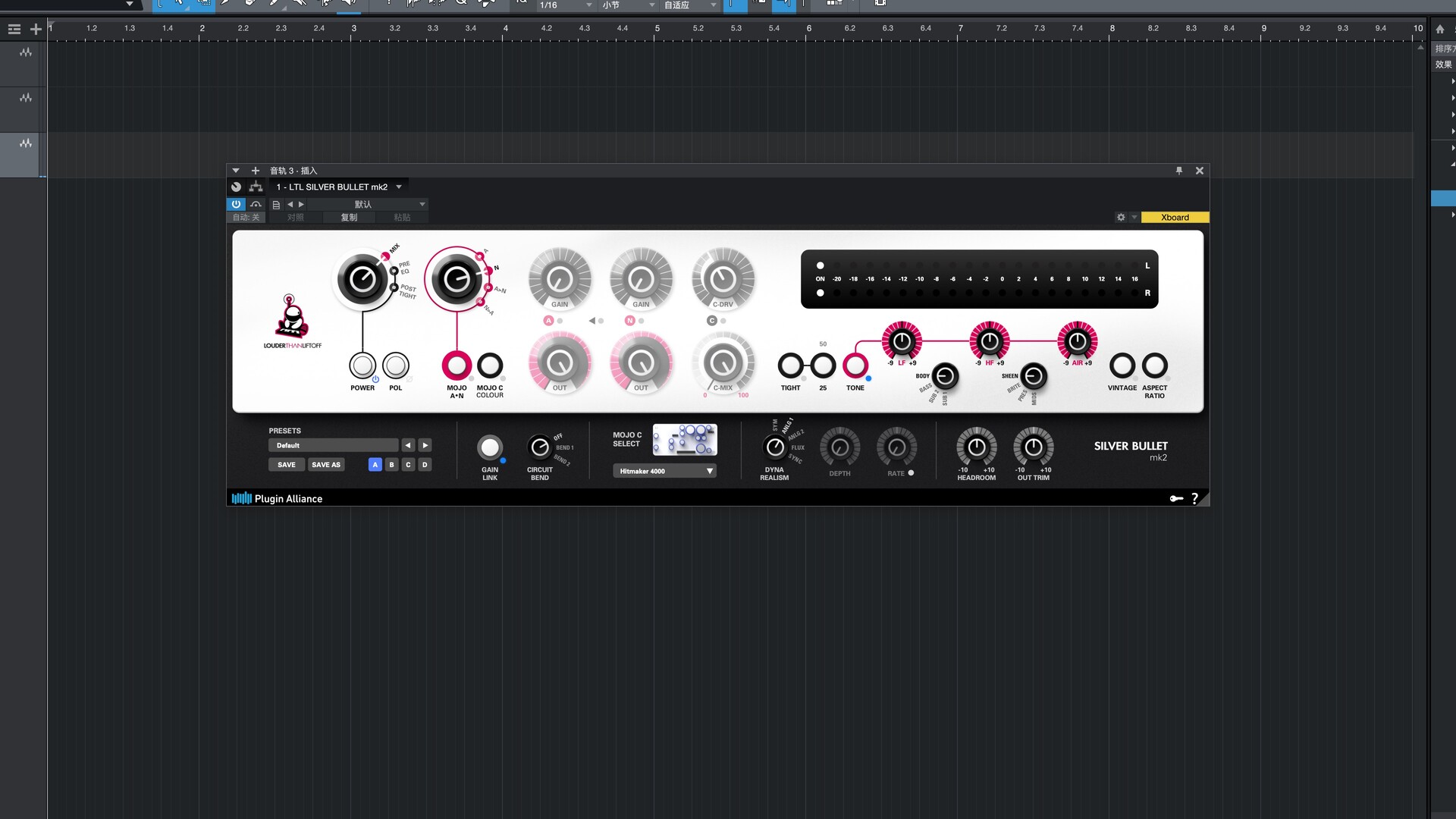This screenshot has width=1456, height=819.
Task: Click the MIX knob
Action: pos(362,280)
